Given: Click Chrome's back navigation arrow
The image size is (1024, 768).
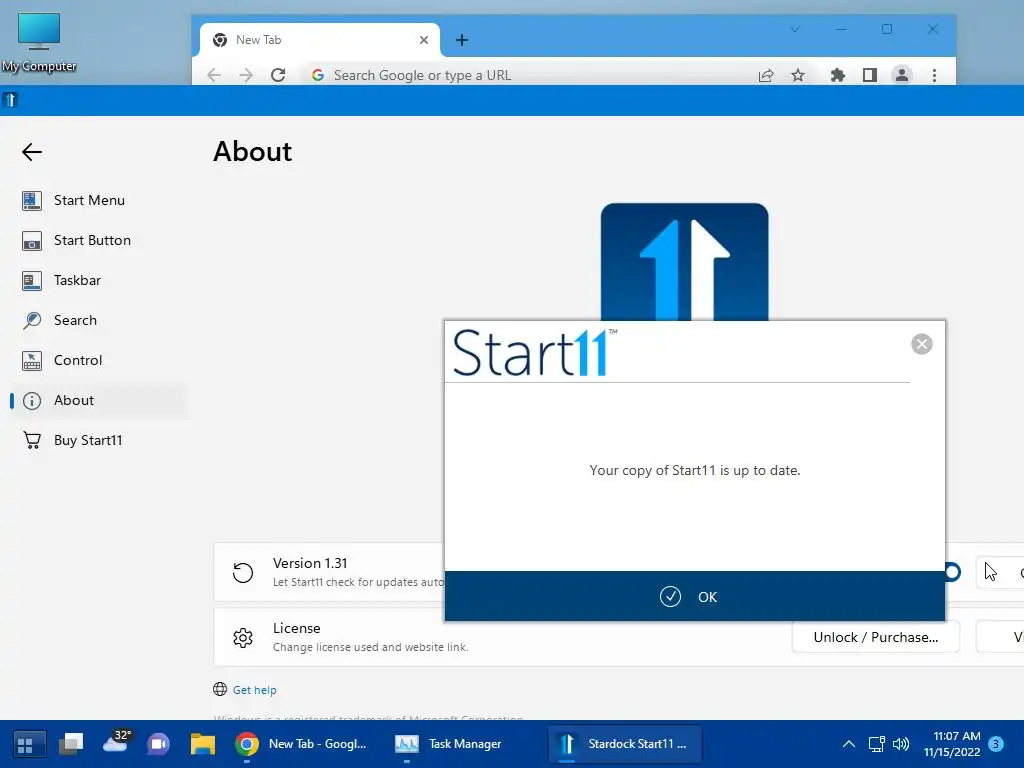Looking at the screenshot, I should point(214,75).
